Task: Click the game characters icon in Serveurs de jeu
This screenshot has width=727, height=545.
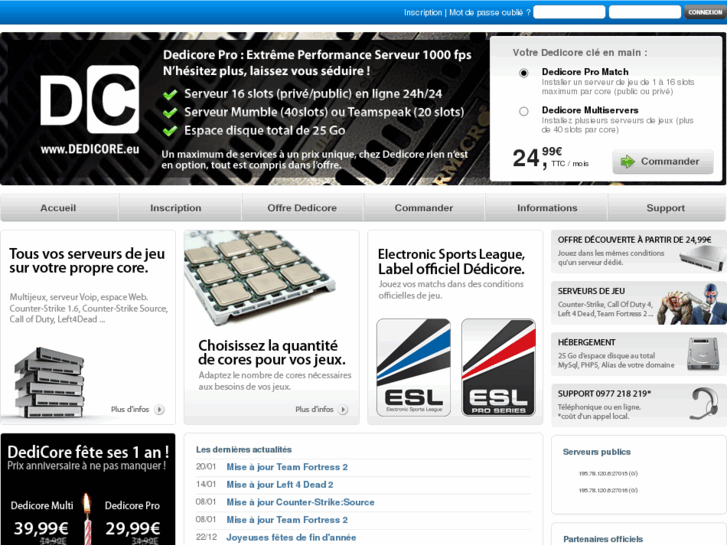Action: (x=693, y=304)
